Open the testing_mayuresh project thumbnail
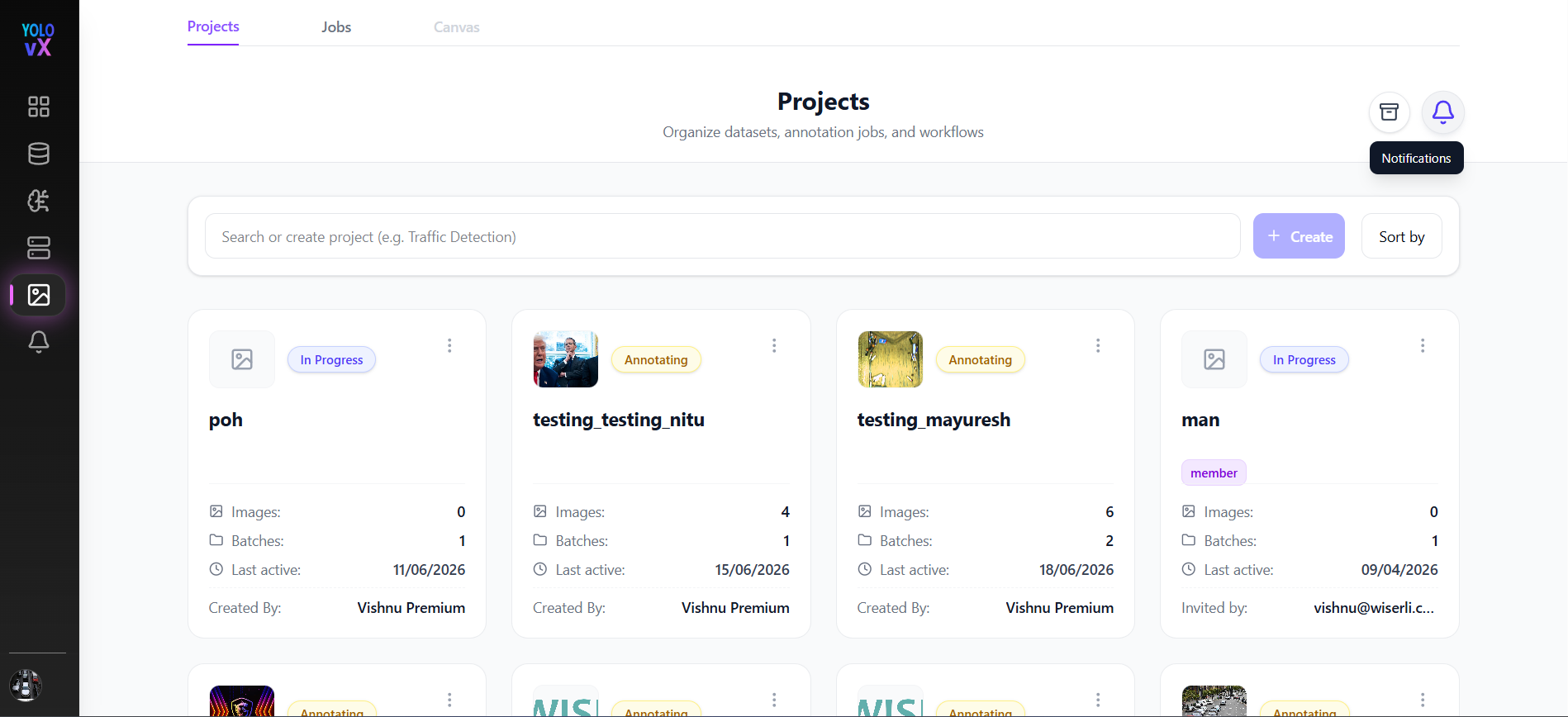 coord(891,359)
